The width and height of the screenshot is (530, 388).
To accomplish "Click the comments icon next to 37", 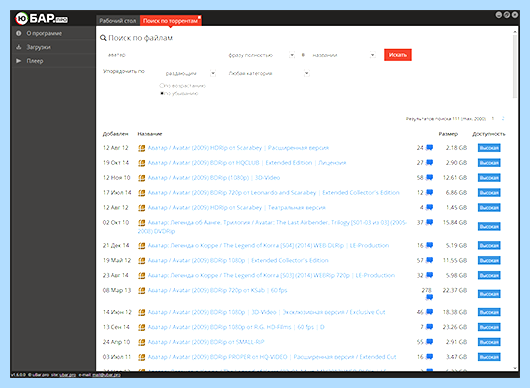I will (x=429, y=222).
